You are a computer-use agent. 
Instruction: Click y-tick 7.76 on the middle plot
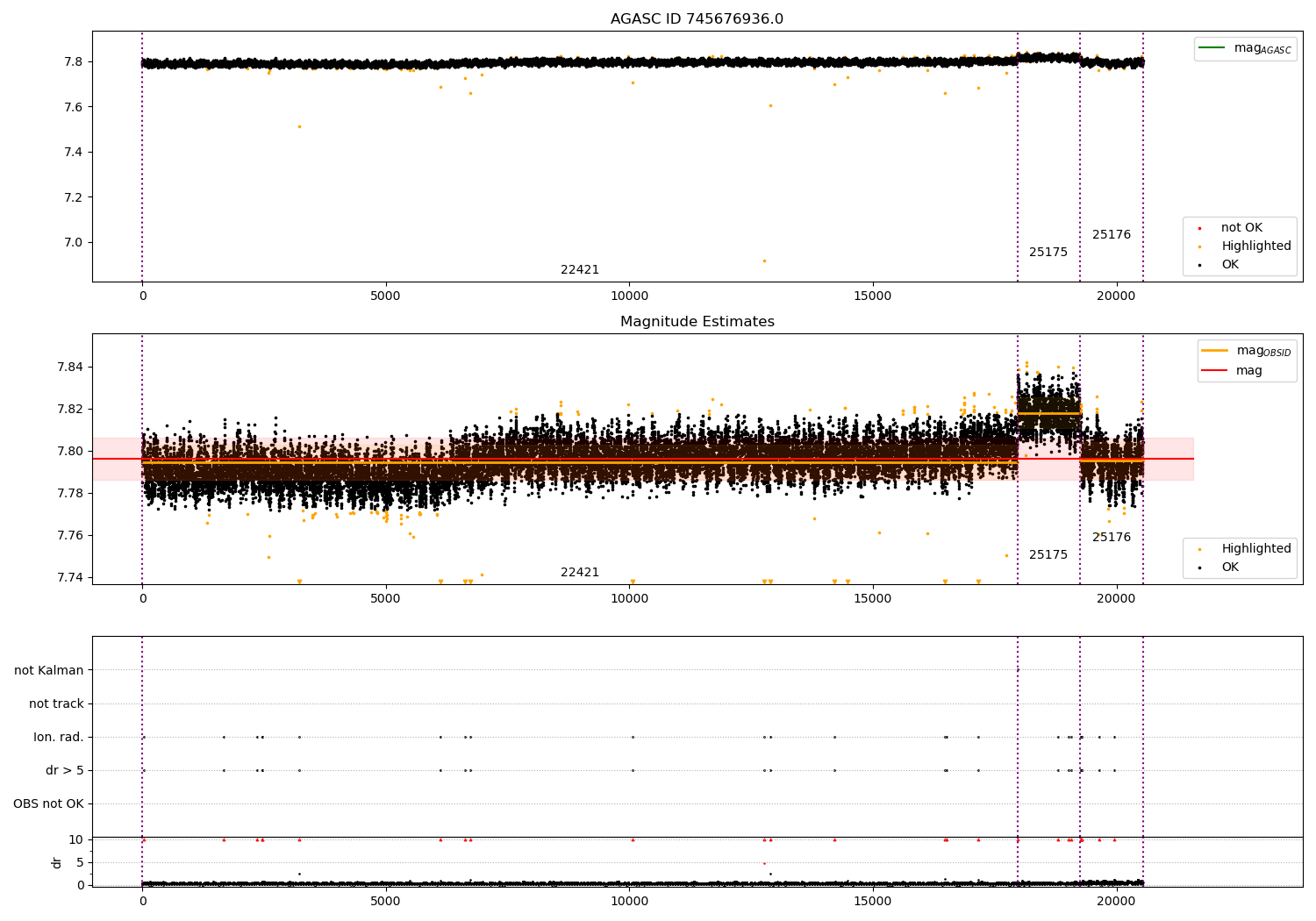pos(70,535)
